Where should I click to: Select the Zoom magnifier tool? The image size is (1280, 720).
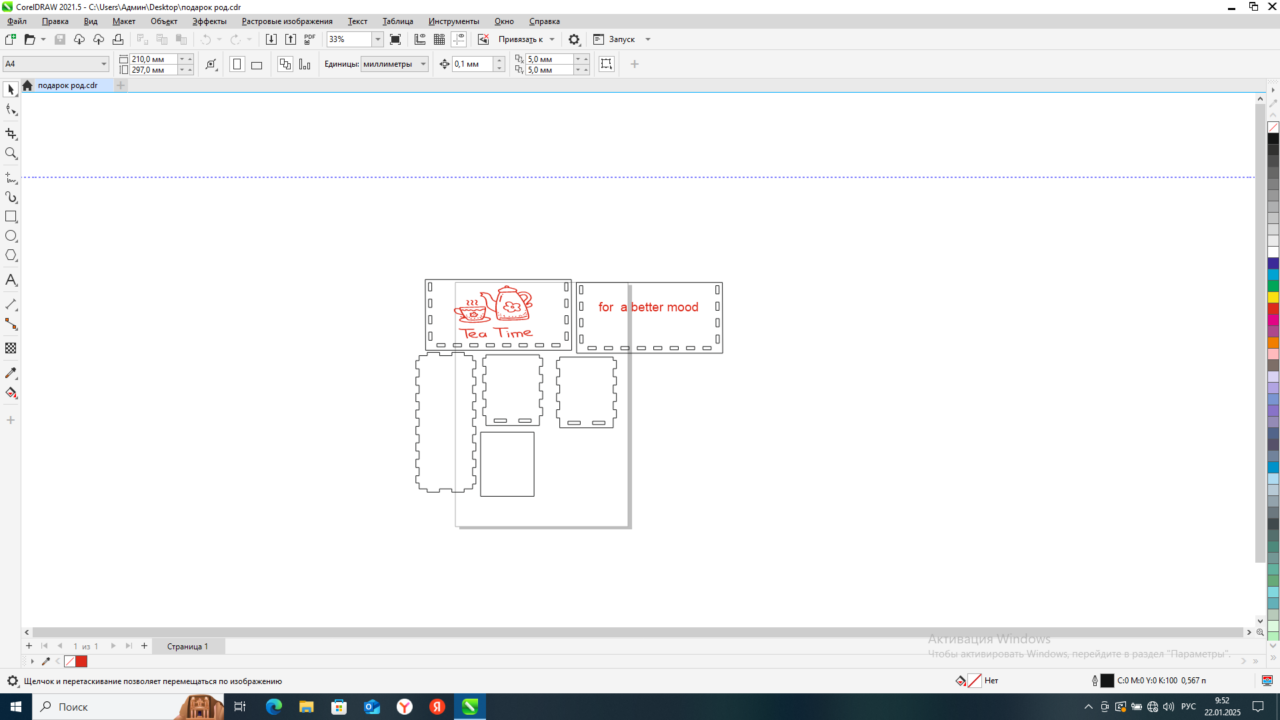pyautogui.click(x=11, y=153)
